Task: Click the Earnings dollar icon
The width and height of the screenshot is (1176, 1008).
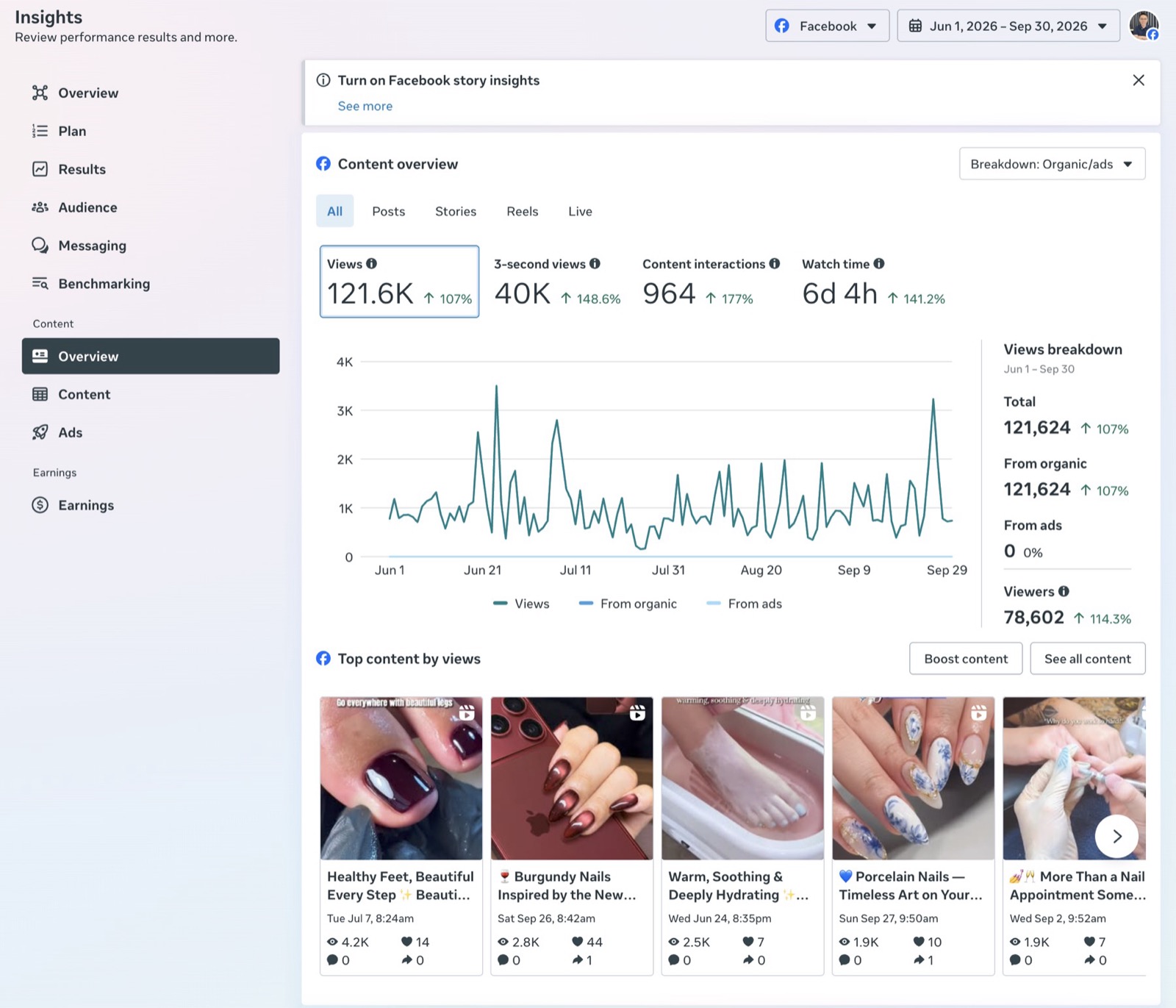Action: (40, 505)
